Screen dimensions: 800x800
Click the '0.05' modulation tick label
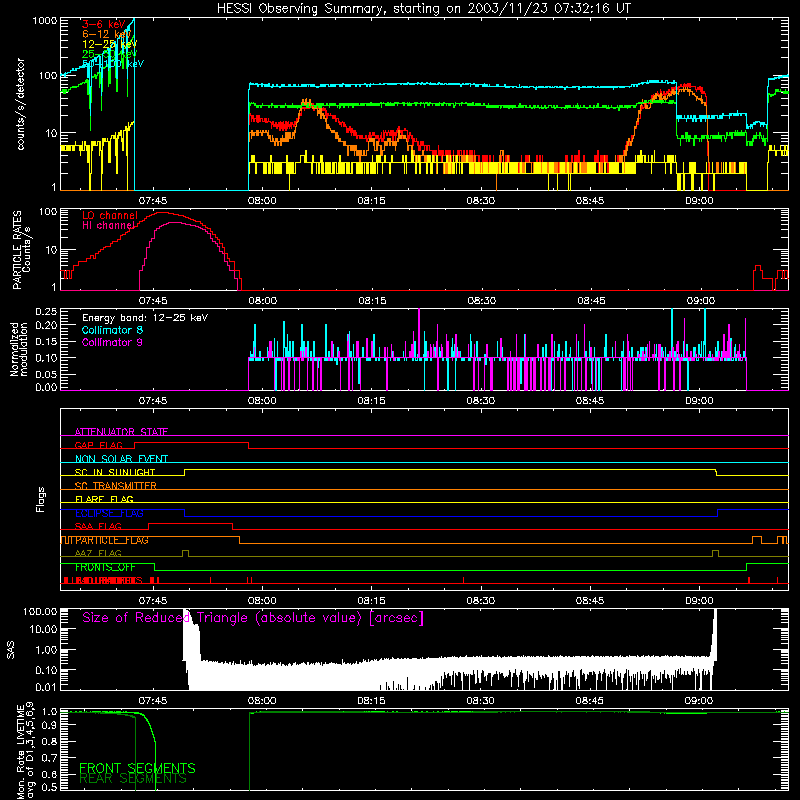coord(46,374)
